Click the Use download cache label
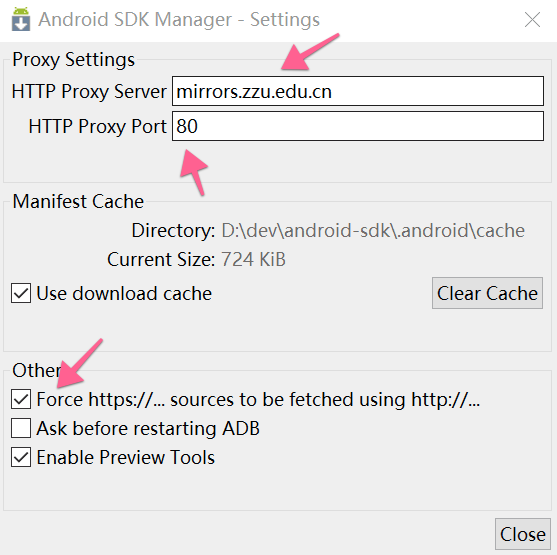The height and width of the screenshot is (555, 557). 124,293
